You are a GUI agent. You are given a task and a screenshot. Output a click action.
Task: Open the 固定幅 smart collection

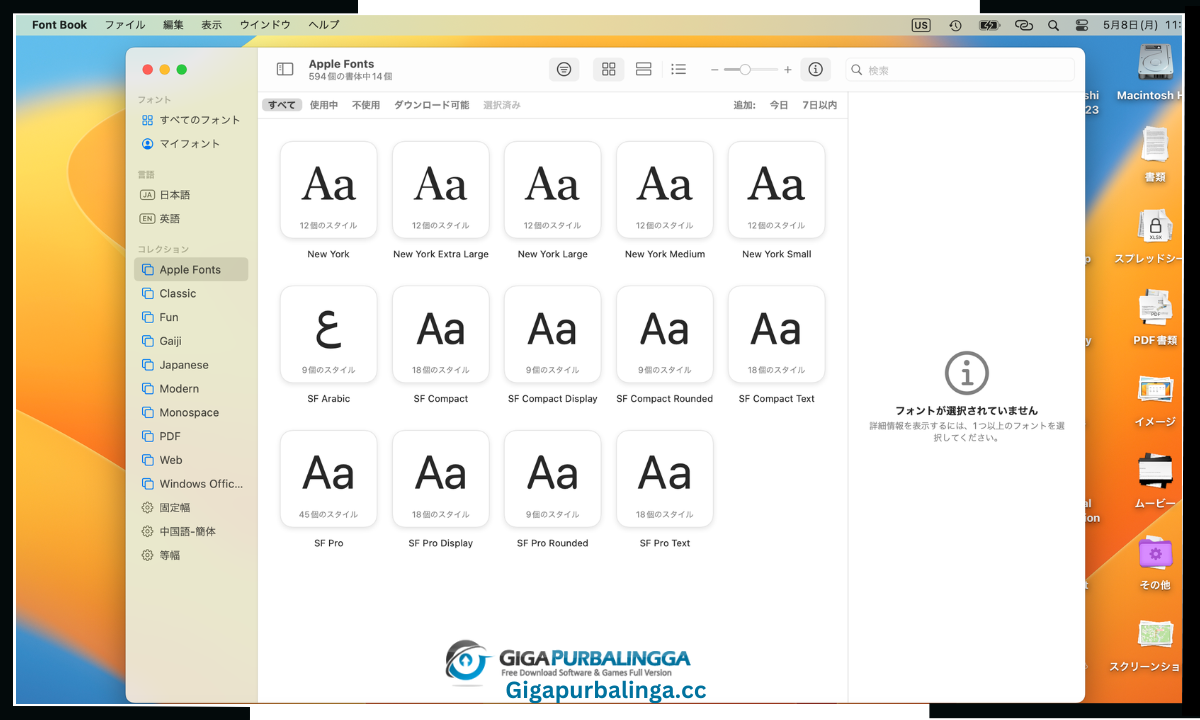pos(191,508)
